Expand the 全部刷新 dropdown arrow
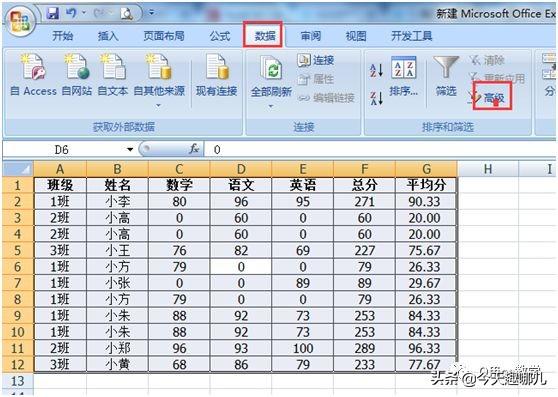Screen dimensions: 558x397 click(x=271, y=106)
